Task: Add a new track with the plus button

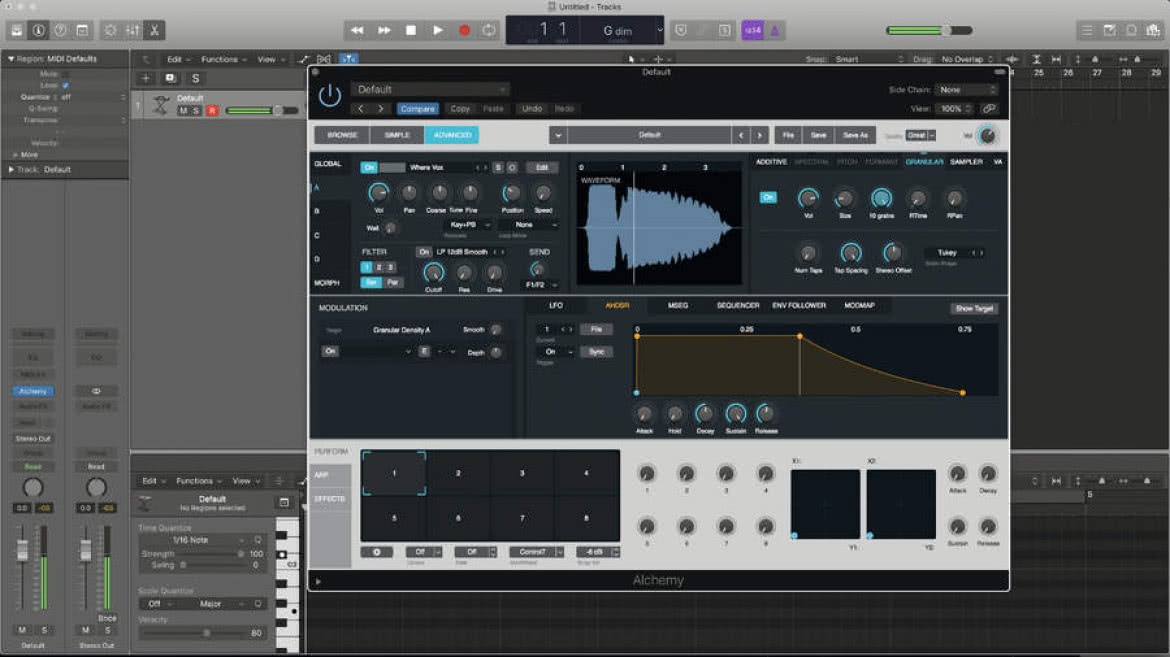Action: [146, 78]
